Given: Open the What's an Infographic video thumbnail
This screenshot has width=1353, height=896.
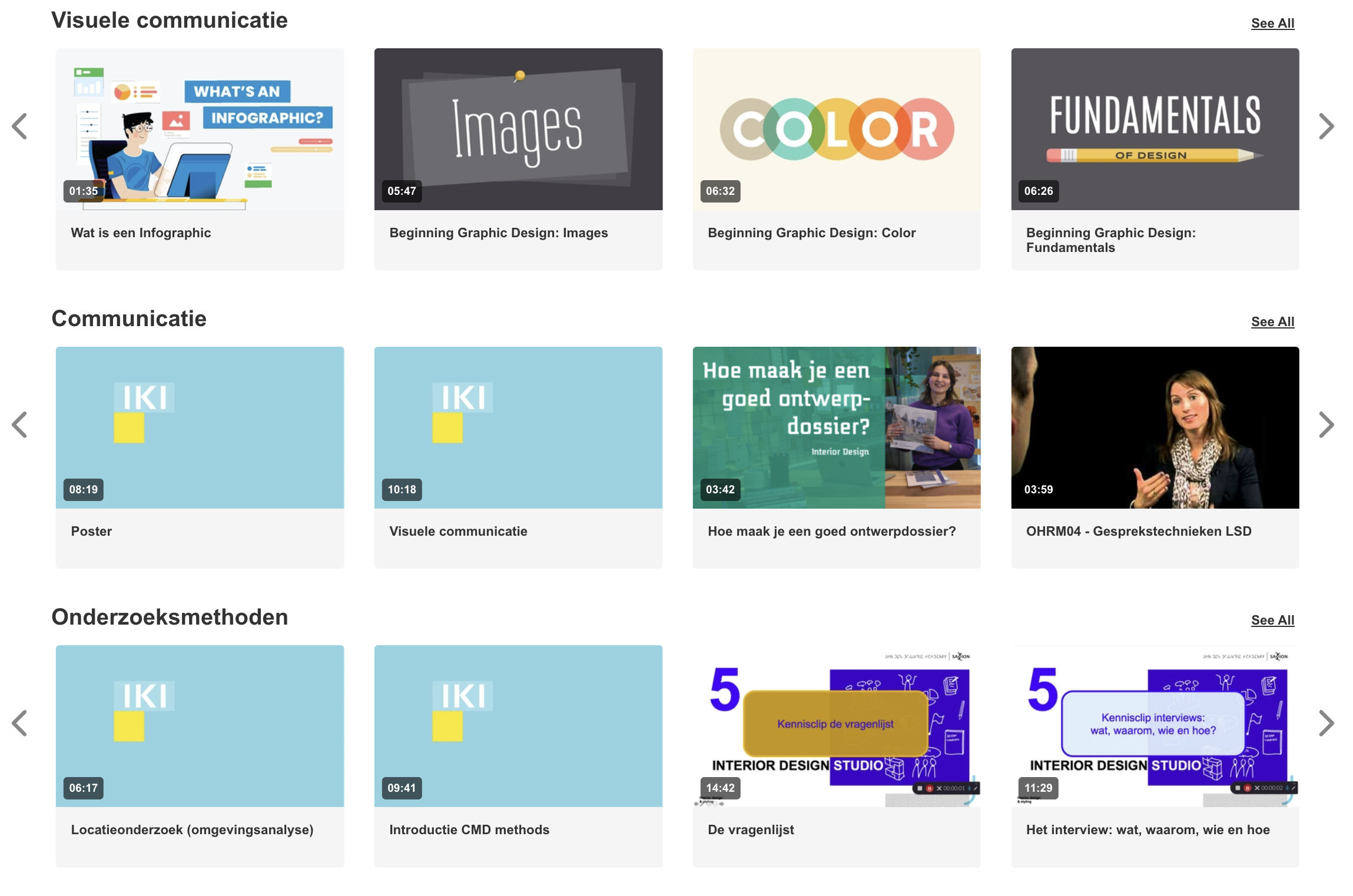Looking at the screenshot, I should (x=200, y=129).
